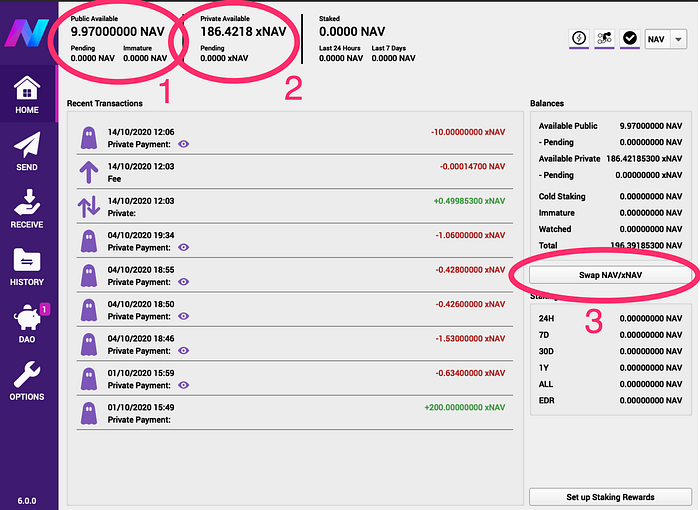The width and height of the screenshot is (700, 510).
Task: Open the History page
Action: pos(27,267)
